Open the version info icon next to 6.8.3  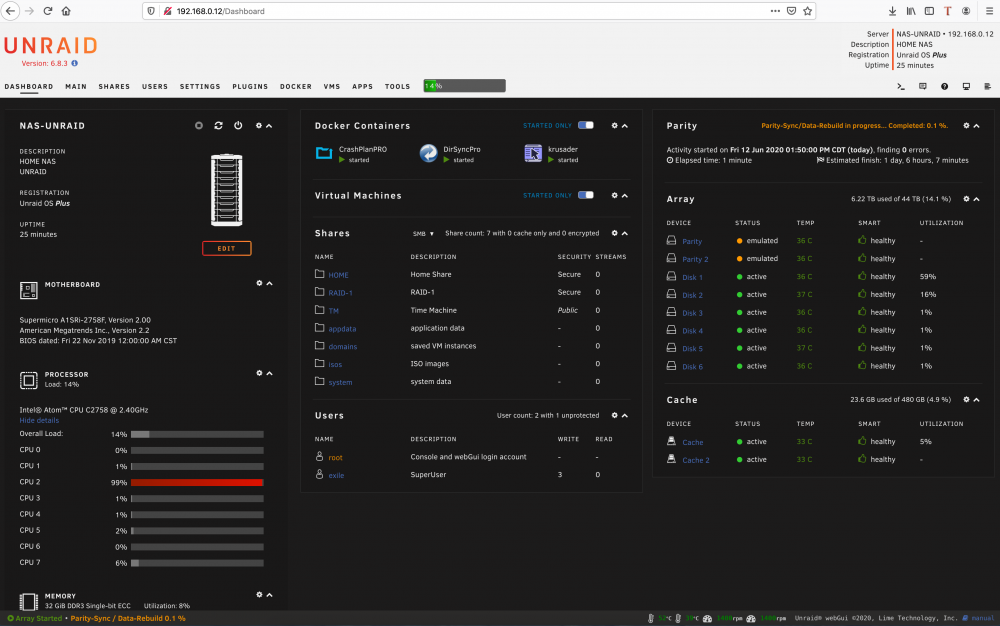75,63
